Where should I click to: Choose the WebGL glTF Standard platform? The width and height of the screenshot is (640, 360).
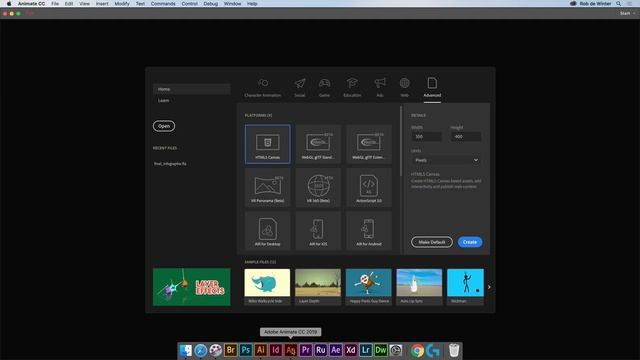(318, 144)
